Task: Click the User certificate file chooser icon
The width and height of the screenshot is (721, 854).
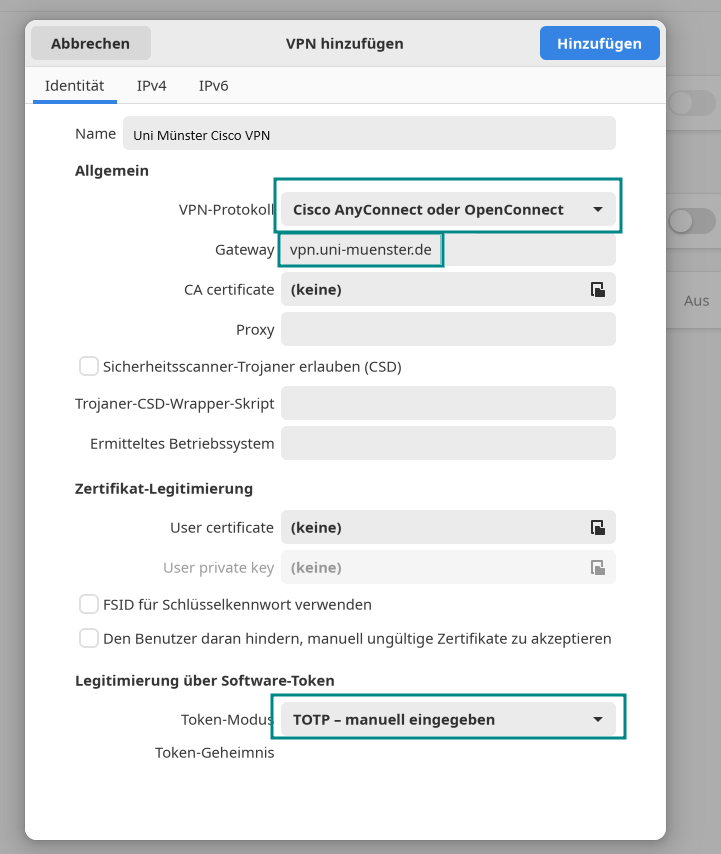Action: point(597,527)
